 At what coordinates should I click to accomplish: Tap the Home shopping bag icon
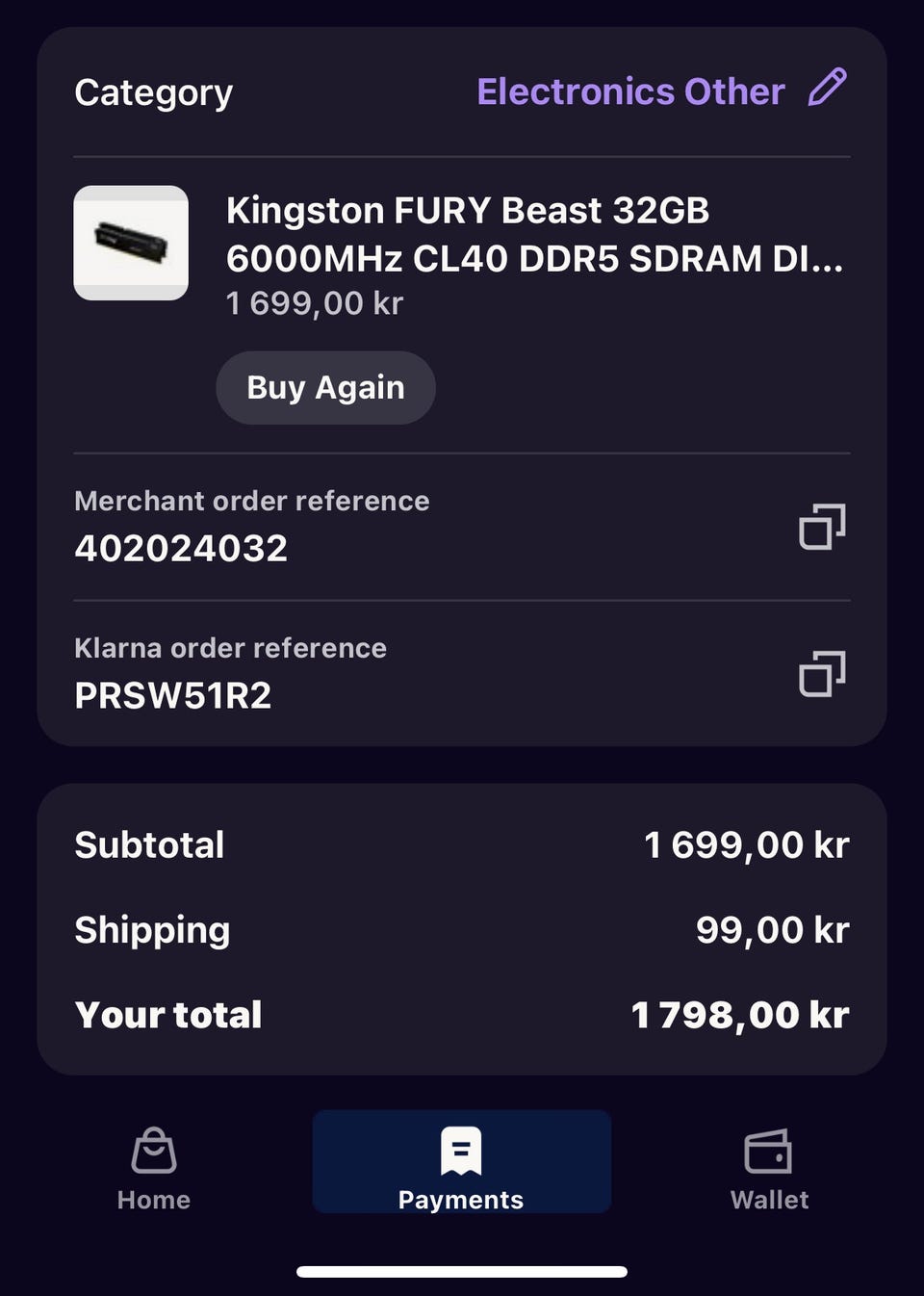click(x=154, y=1151)
